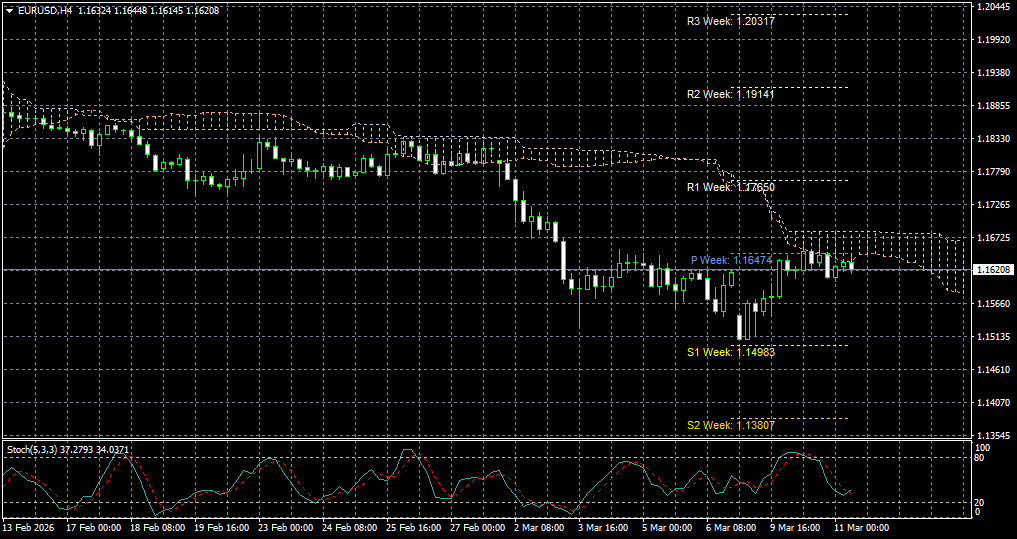Select the yellow dashed S1 Week pivot line
The height and width of the screenshot is (539, 1017).
pos(790,345)
